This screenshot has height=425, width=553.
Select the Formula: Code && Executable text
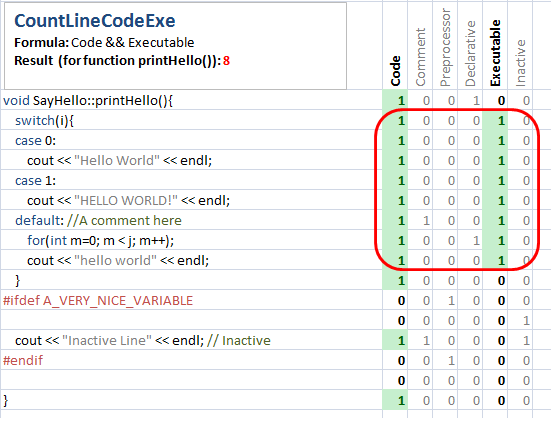pyautogui.click(x=104, y=42)
